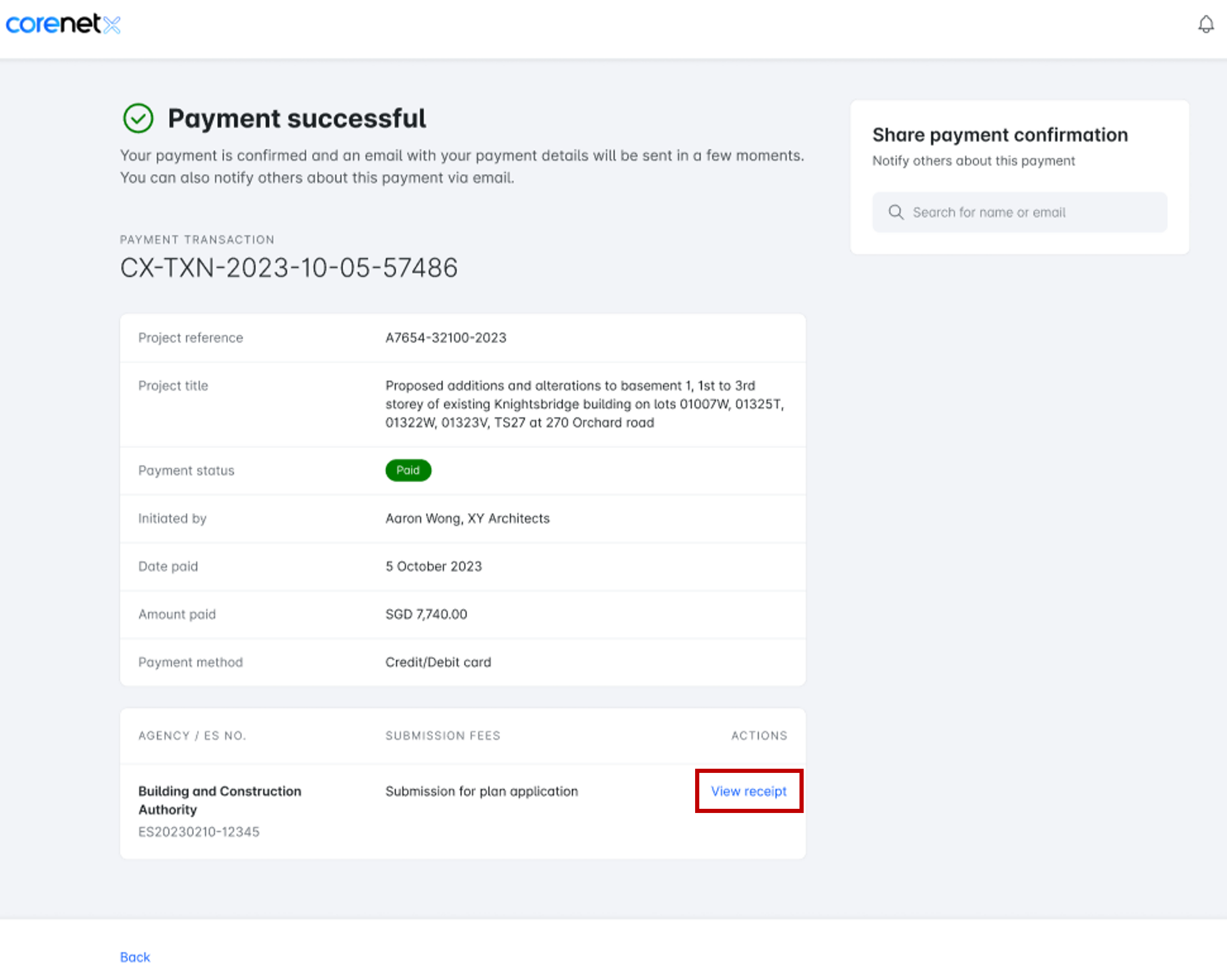Click the Payment successful heading

pos(296,118)
